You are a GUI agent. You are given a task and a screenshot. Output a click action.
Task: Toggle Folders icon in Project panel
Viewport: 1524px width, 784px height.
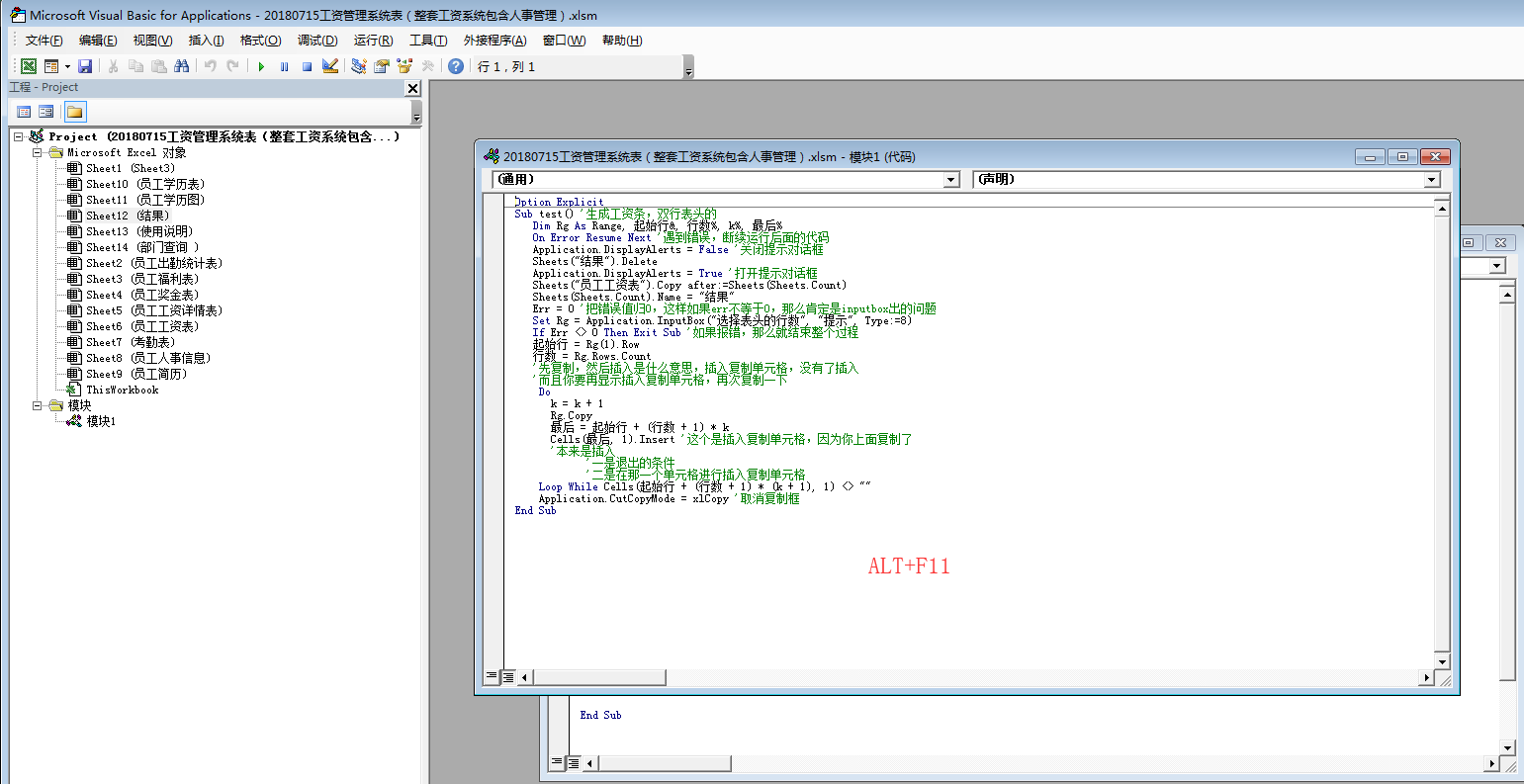coord(75,112)
